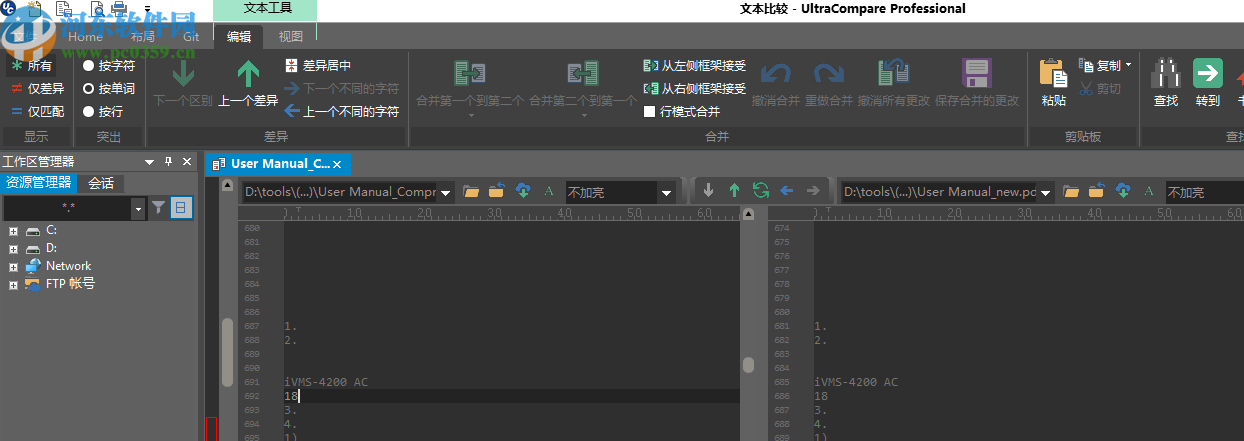Jump to previous difference with green up arrow
Viewport: 1244px width, 441px height.
[x=249, y=74]
